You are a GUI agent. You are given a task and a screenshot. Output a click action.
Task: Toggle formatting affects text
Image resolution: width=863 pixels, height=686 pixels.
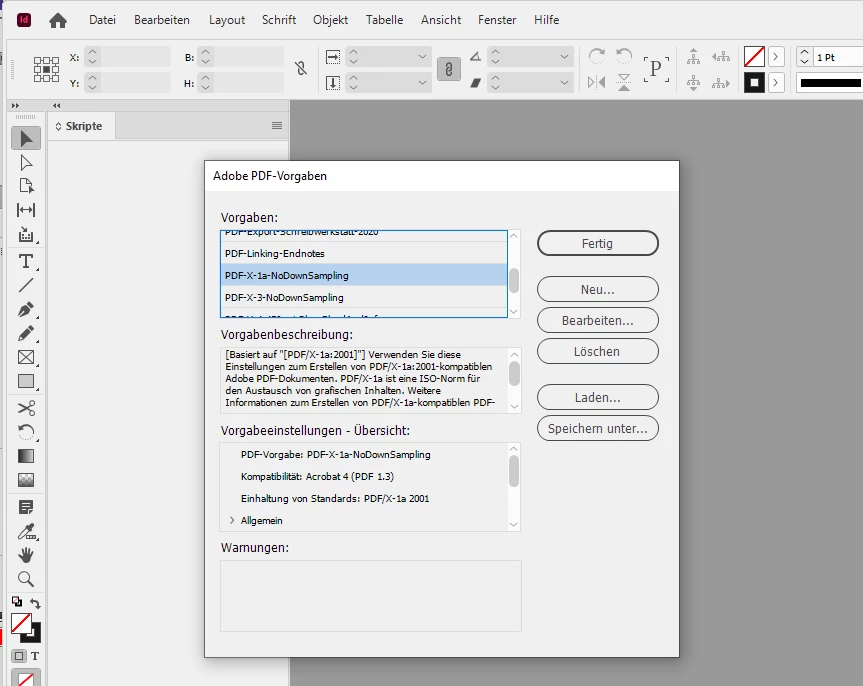[x=35, y=656]
